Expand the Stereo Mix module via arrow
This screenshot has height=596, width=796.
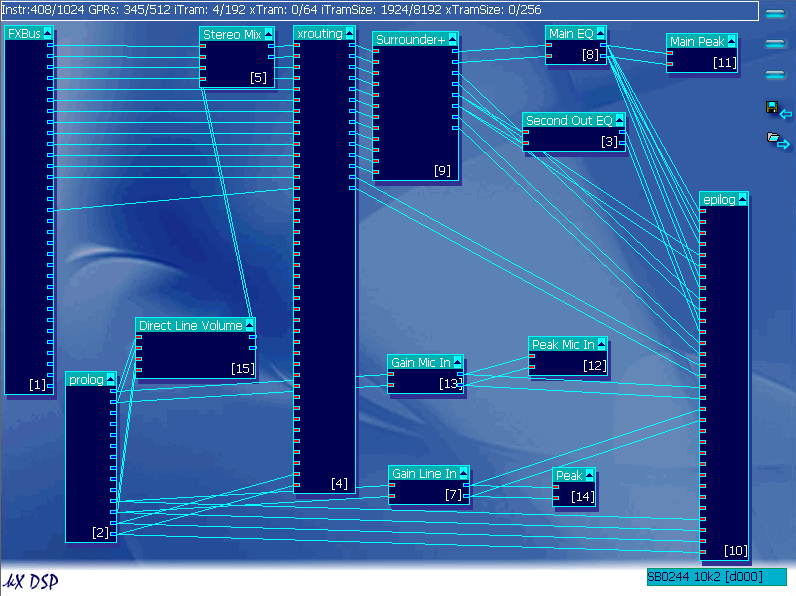tap(269, 34)
